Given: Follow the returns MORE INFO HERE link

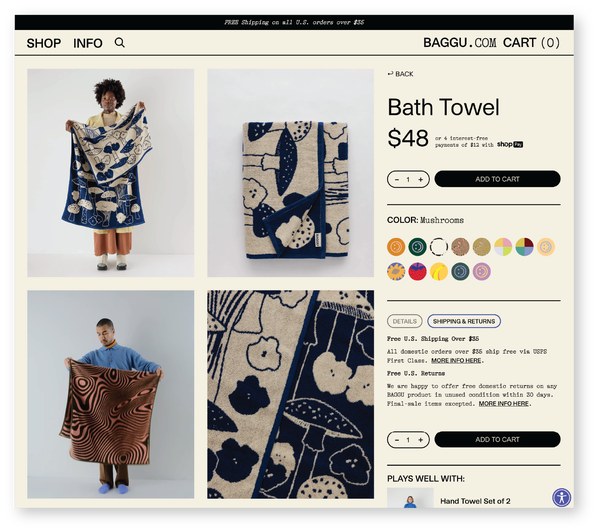Looking at the screenshot, I should (504, 403).
